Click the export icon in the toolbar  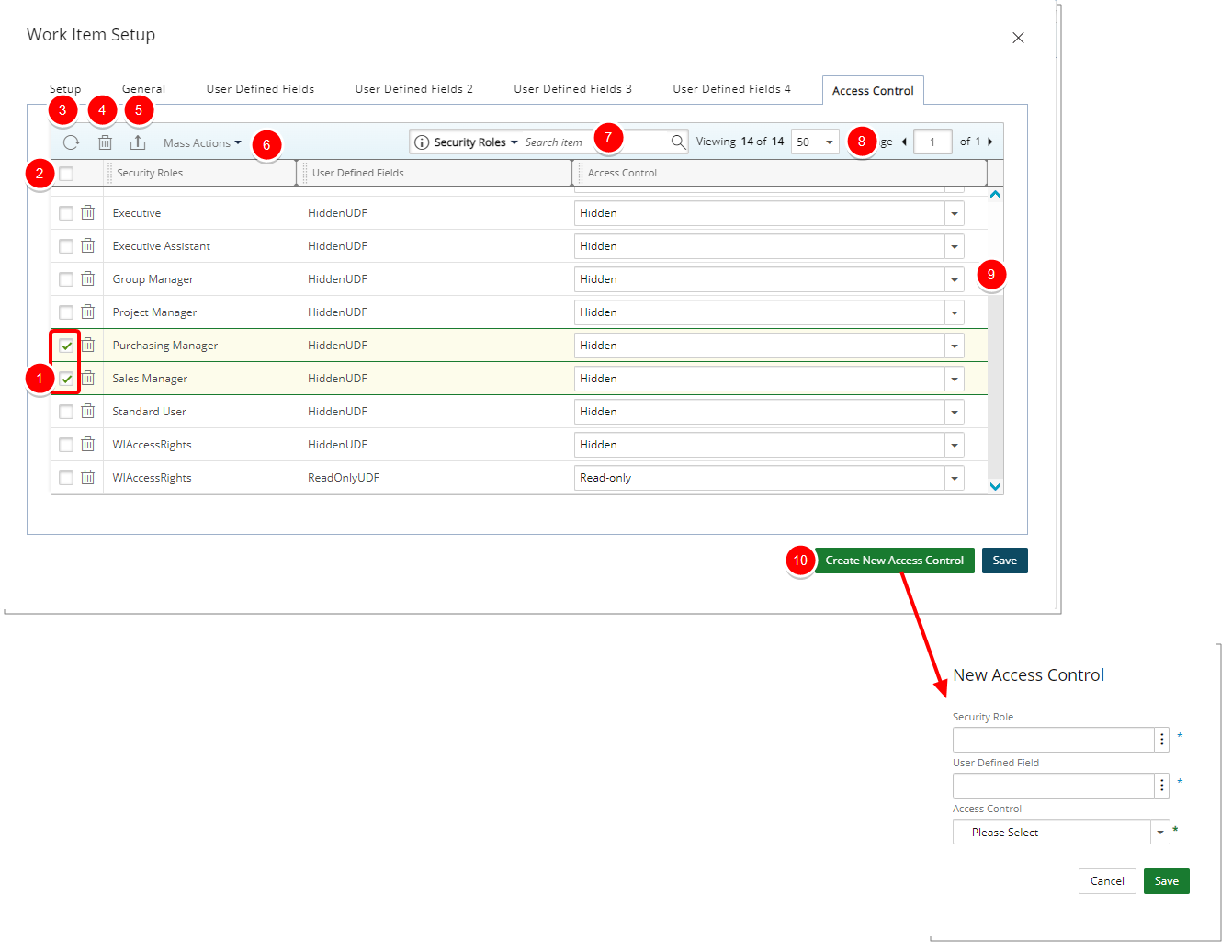pos(138,142)
